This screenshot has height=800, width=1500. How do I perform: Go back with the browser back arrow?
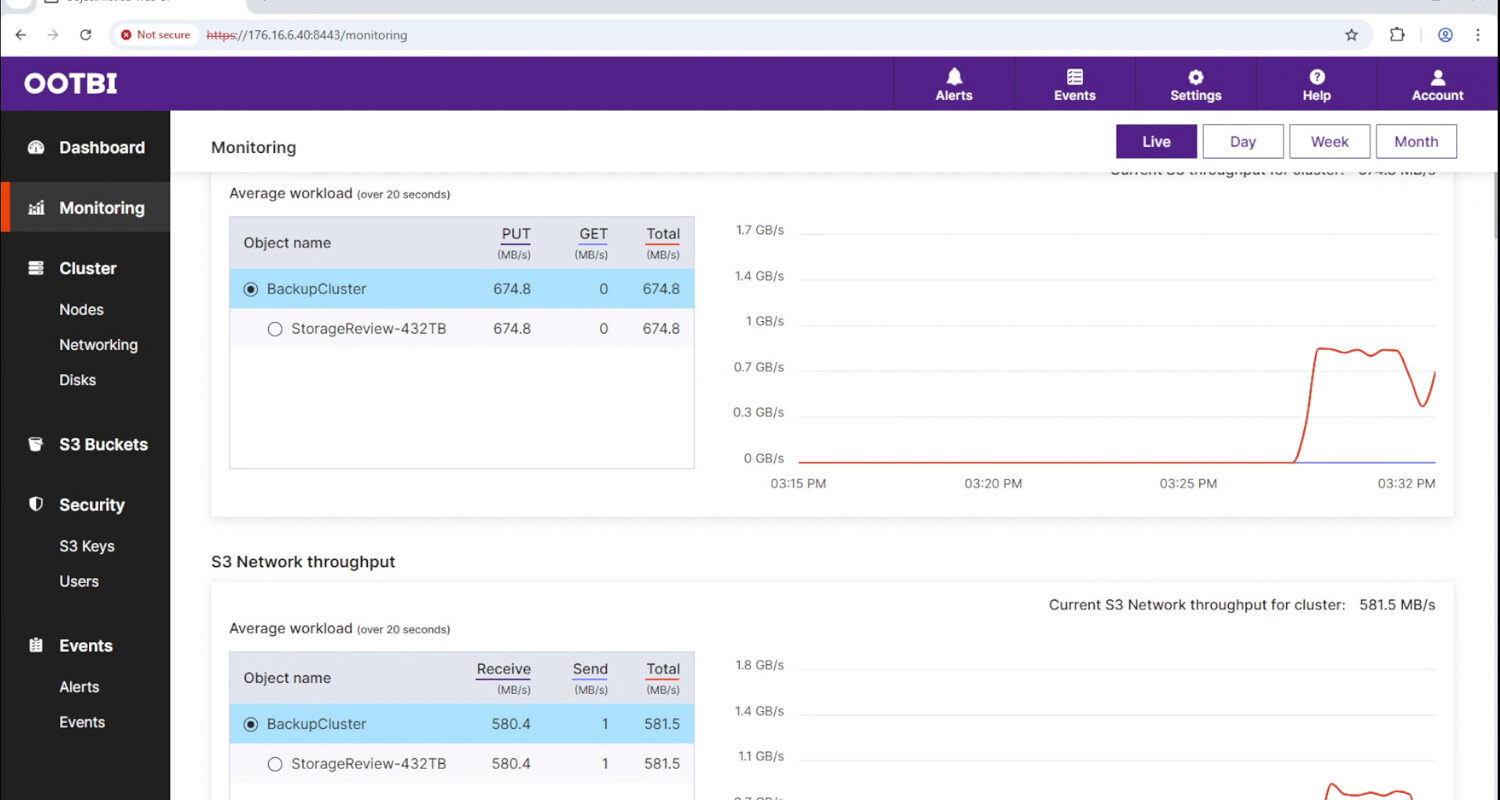click(21, 35)
